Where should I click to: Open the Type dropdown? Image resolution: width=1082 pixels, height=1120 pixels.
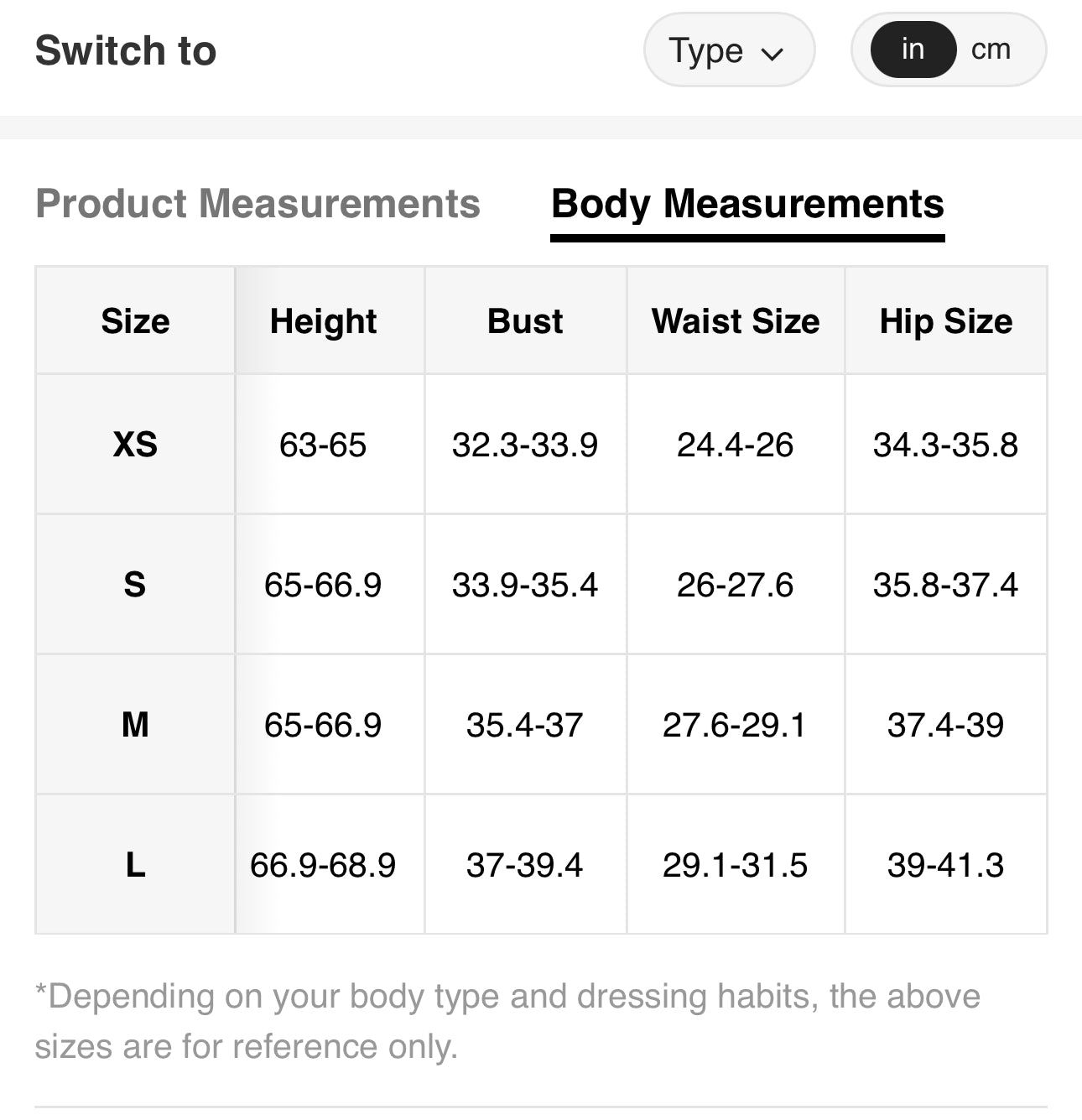coord(727,50)
